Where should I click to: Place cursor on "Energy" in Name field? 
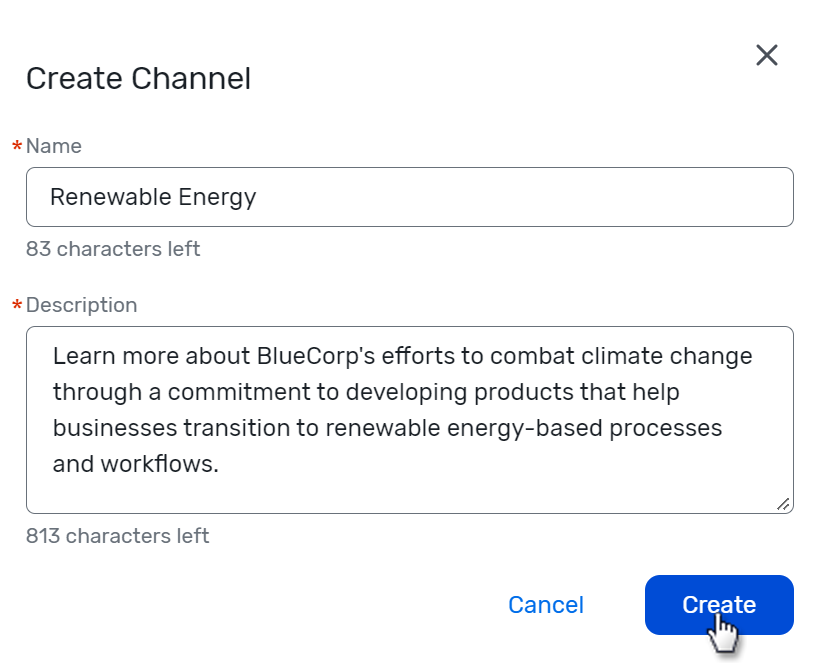(217, 197)
